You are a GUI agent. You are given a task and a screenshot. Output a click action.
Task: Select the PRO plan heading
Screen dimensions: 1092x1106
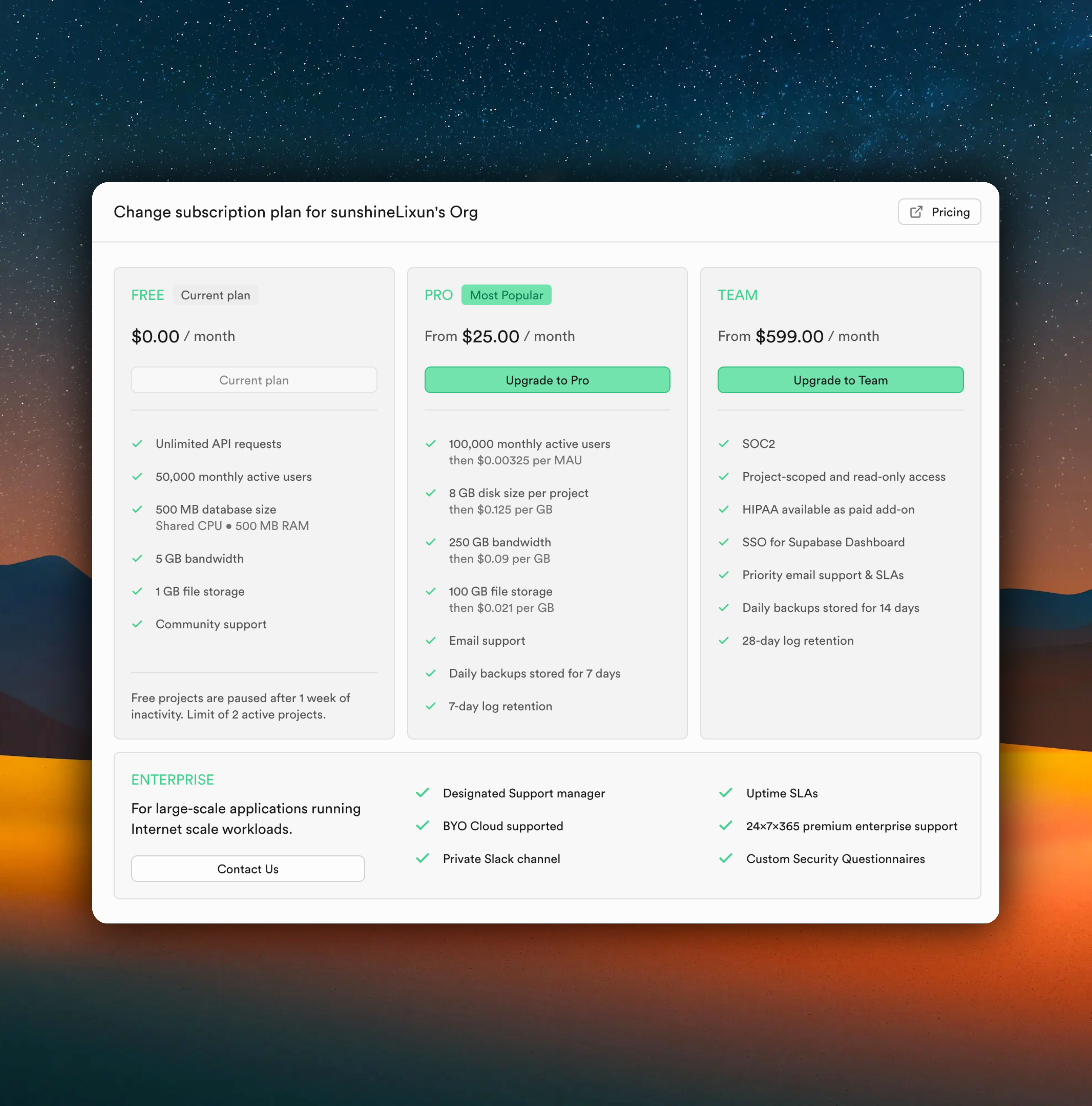tap(438, 296)
